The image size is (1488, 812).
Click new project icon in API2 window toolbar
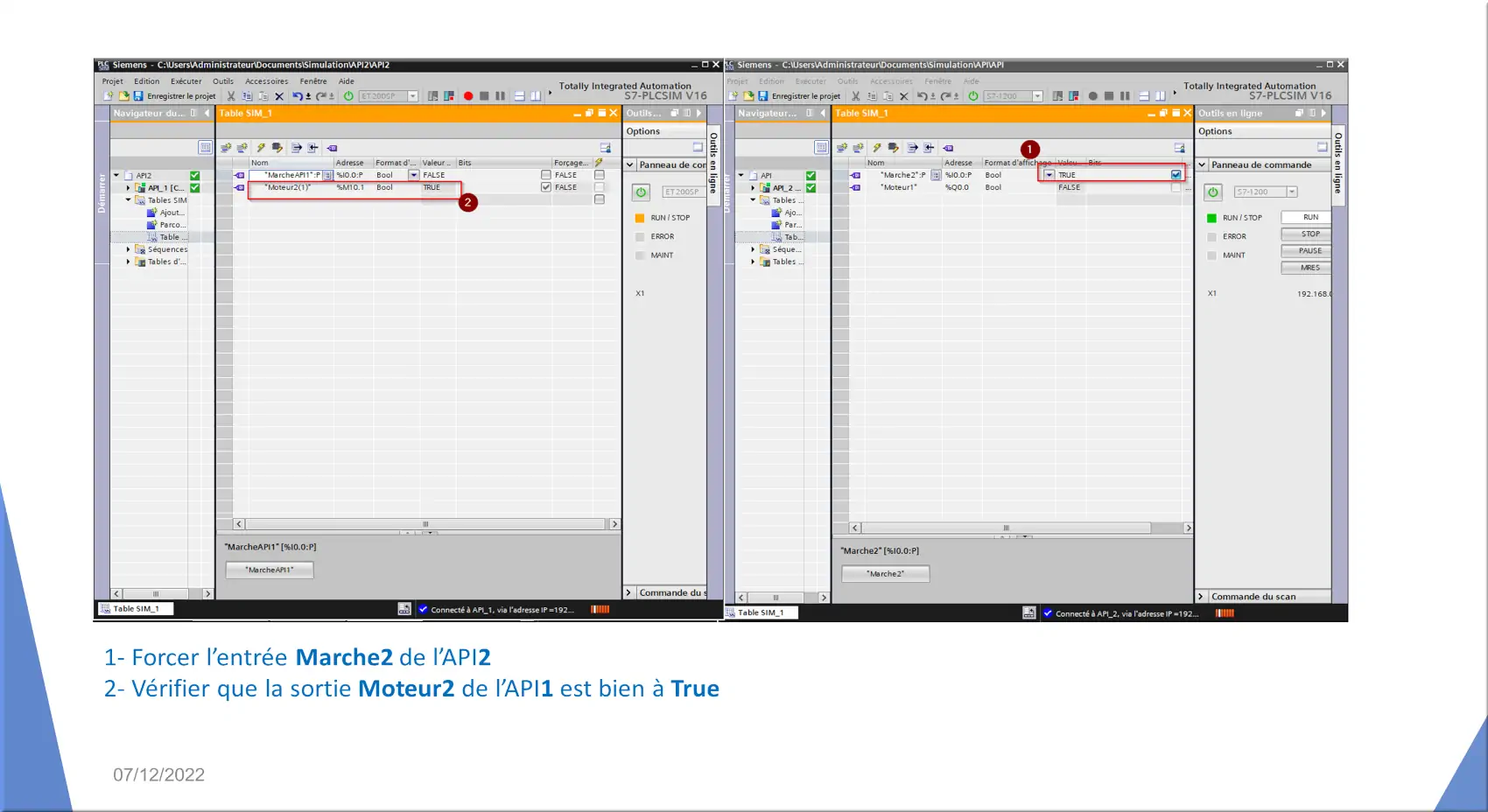click(x=109, y=96)
